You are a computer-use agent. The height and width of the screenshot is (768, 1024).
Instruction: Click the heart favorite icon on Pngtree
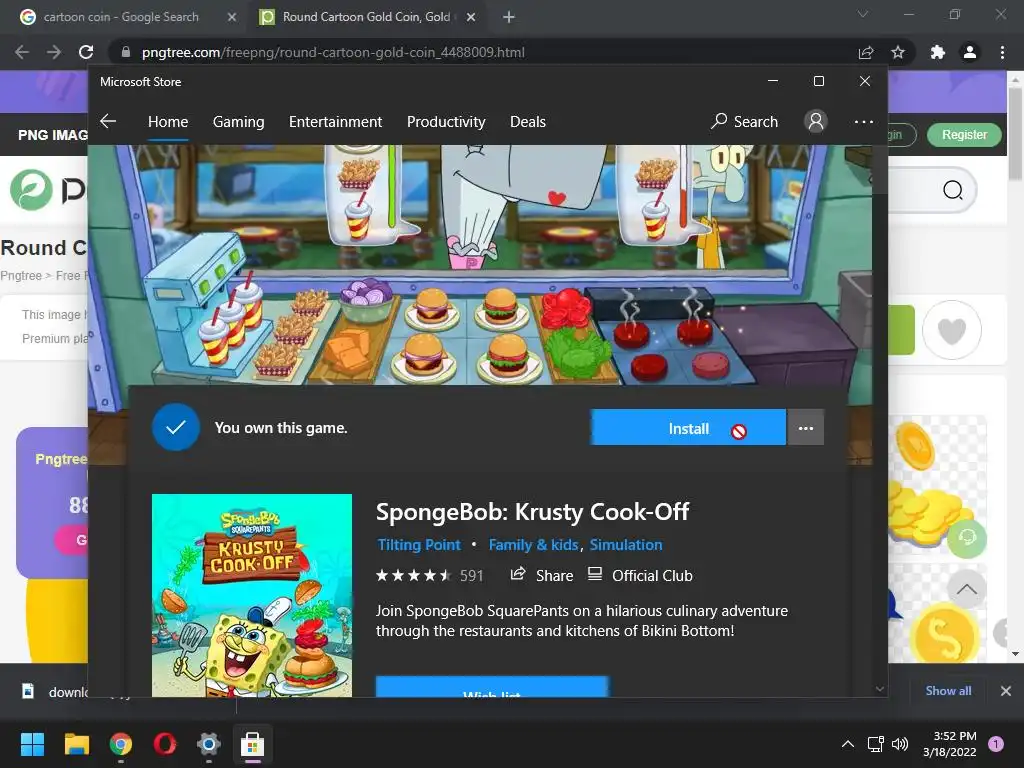tap(952, 330)
